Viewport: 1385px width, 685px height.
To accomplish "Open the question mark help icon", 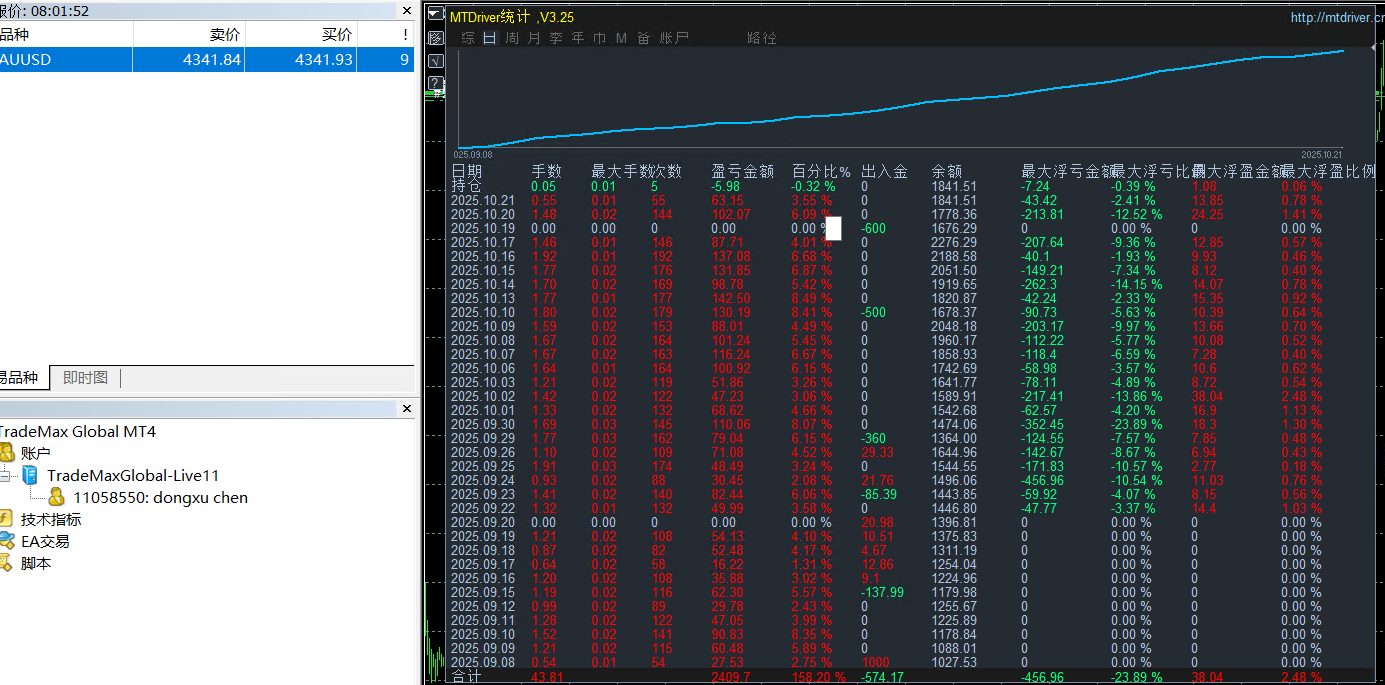I will click(435, 83).
